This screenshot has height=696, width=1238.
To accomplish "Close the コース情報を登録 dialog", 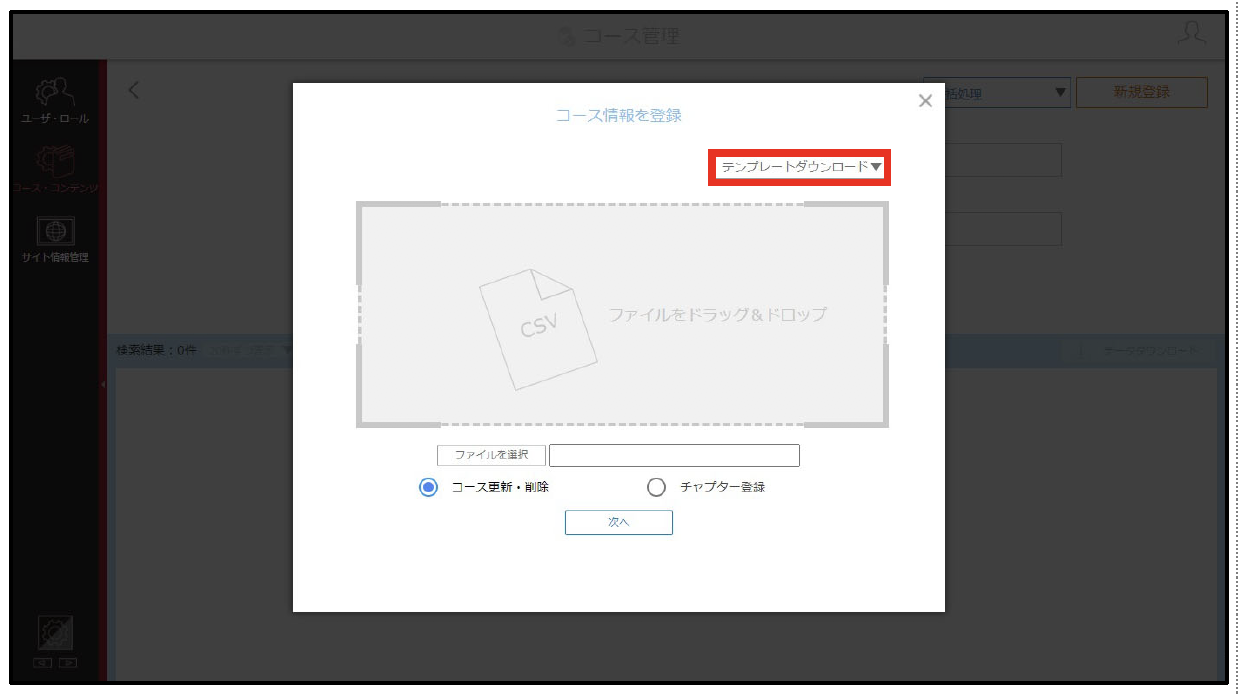I will 925,100.
